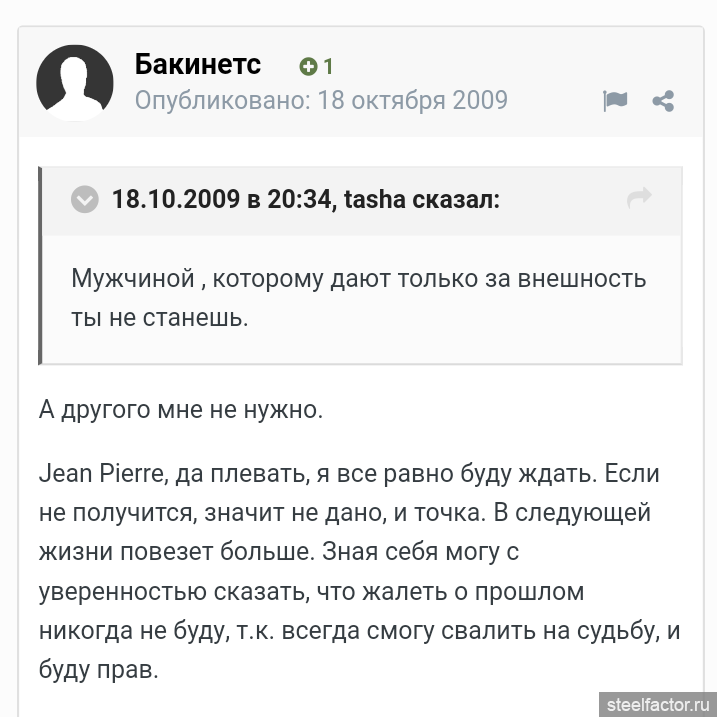Click the final words 'буду прав.'

pyautogui.click(x=99, y=670)
